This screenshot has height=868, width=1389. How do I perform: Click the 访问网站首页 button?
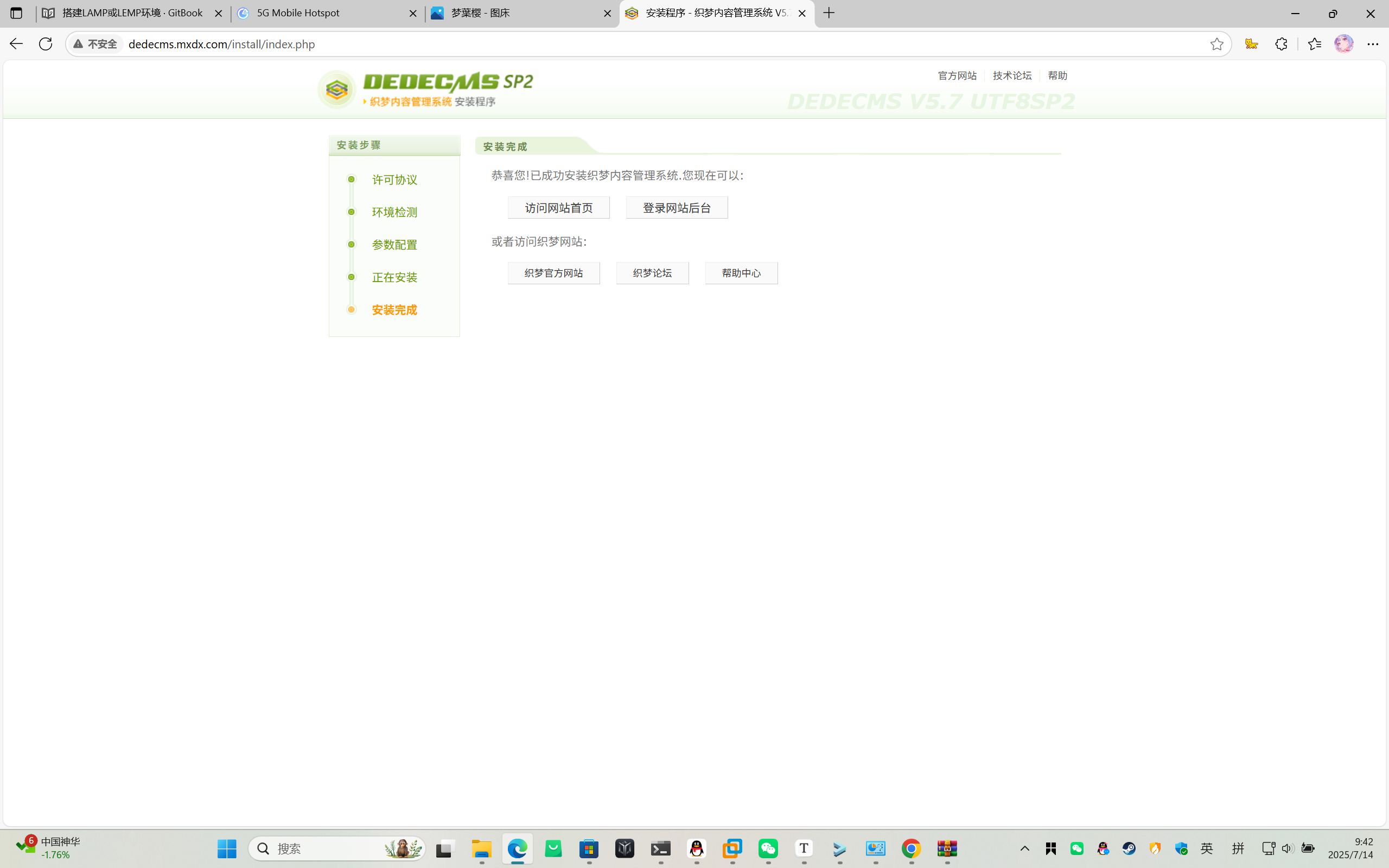pos(558,208)
